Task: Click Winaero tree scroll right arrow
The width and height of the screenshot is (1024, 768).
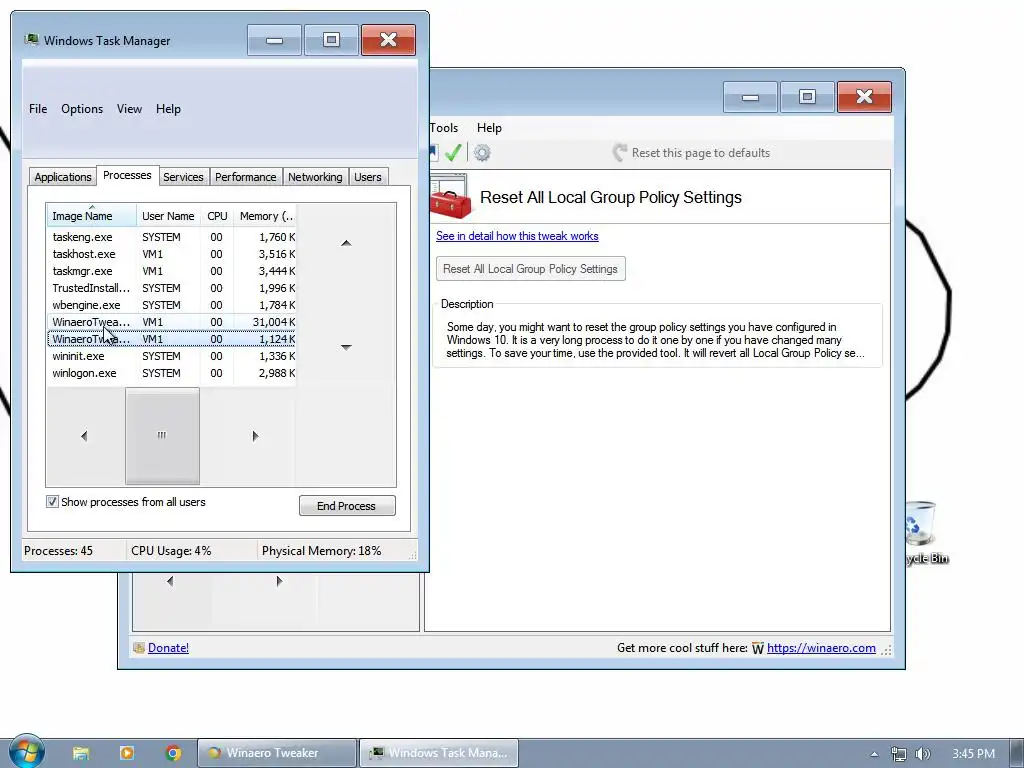Action: tap(280, 581)
